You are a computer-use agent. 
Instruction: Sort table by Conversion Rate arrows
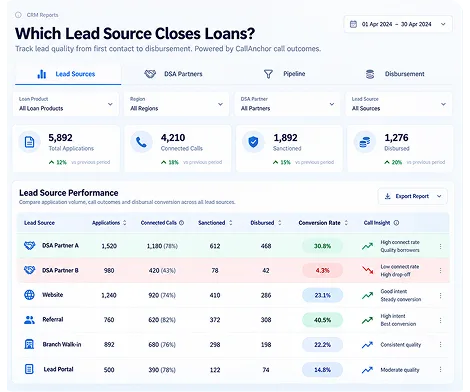tap(346, 223)
